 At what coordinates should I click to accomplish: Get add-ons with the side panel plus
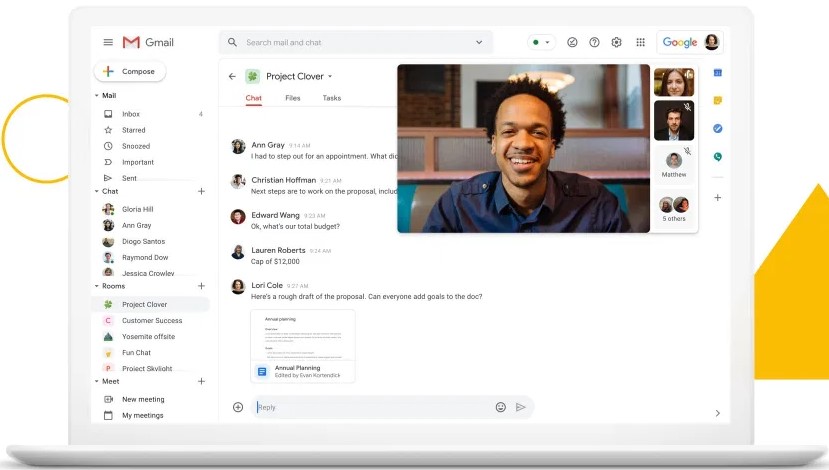click(x=717, y=198)
